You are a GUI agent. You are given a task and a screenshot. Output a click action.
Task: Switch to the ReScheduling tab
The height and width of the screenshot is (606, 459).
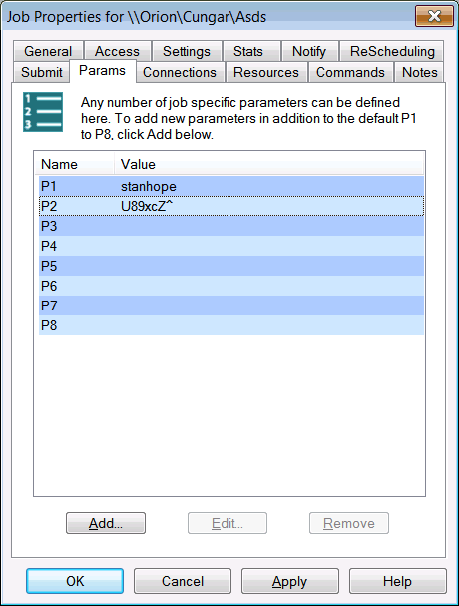(392, 51)
